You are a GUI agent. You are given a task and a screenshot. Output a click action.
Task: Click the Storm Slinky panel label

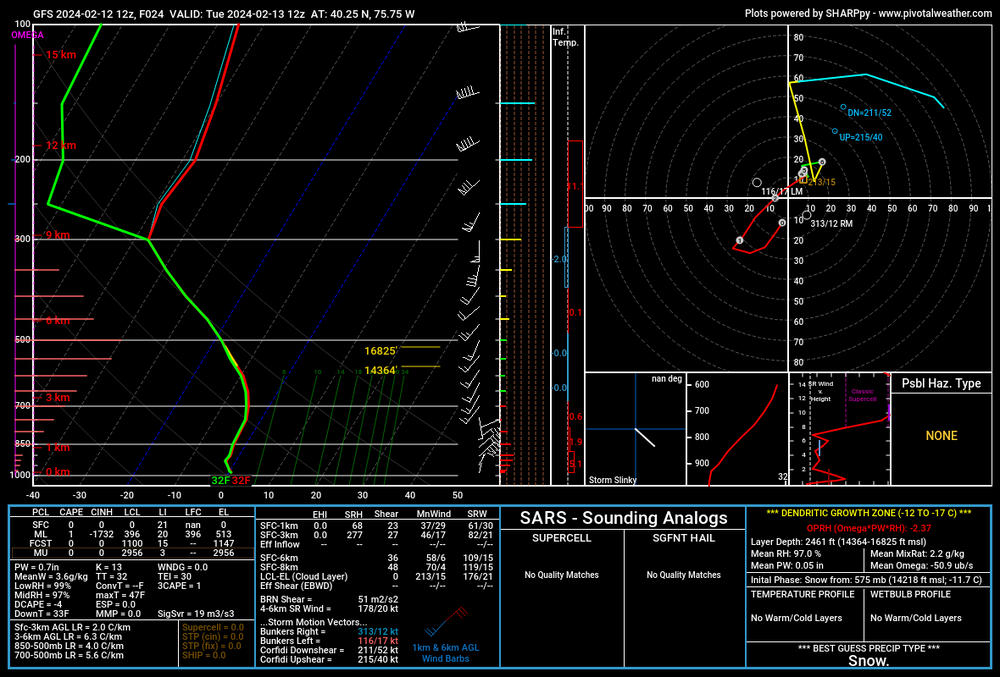[x=612, y=480]
